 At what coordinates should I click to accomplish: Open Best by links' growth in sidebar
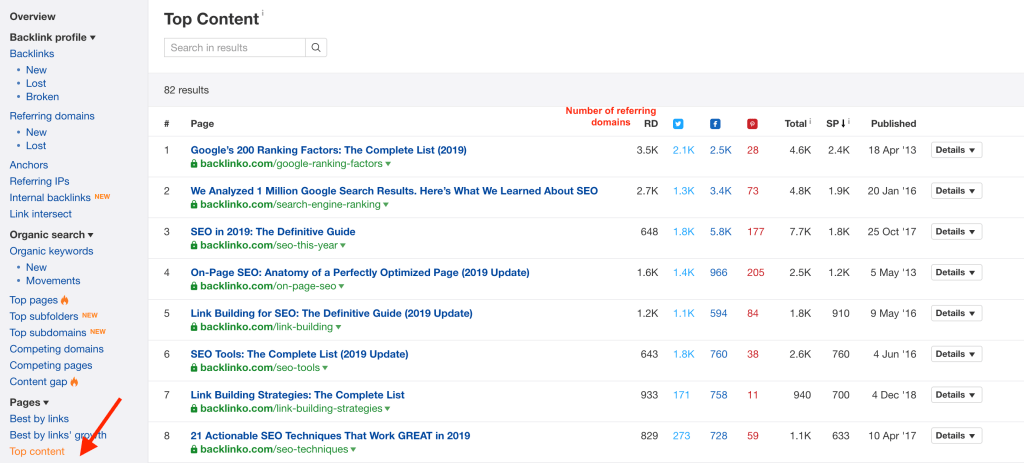(x=58, y=435)
